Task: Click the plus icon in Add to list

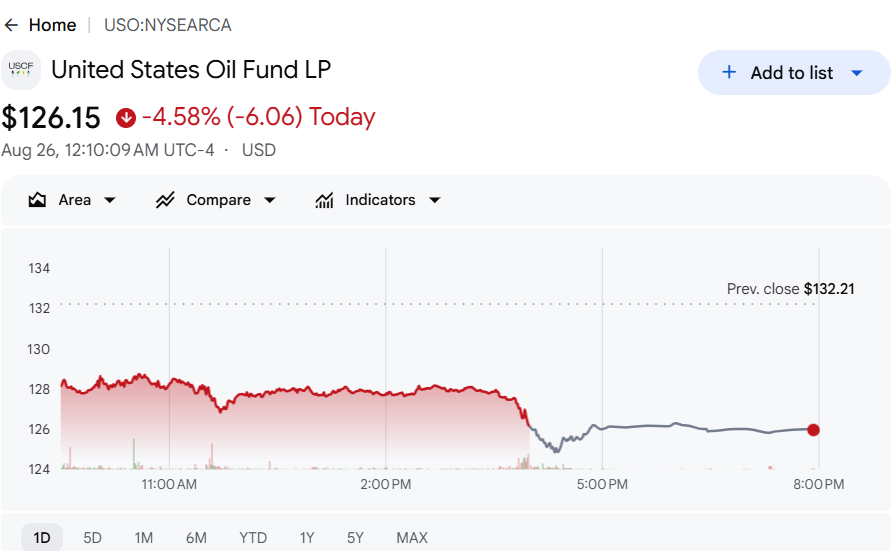Action: pos(729,72)
